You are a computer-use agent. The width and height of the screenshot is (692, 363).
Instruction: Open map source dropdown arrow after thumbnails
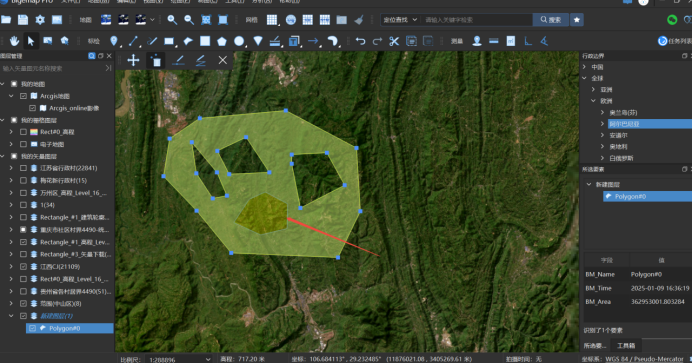click(x=152, y=19)
